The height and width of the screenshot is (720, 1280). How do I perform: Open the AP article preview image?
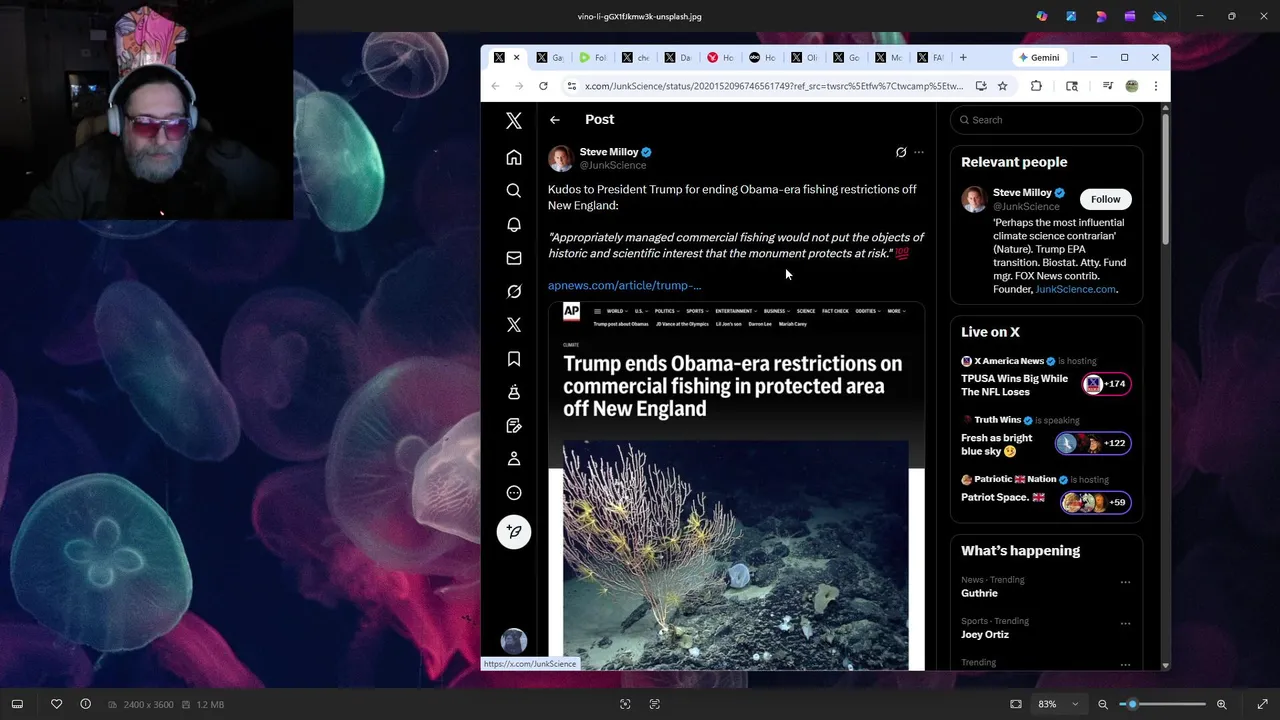click(x=736, y=485)
